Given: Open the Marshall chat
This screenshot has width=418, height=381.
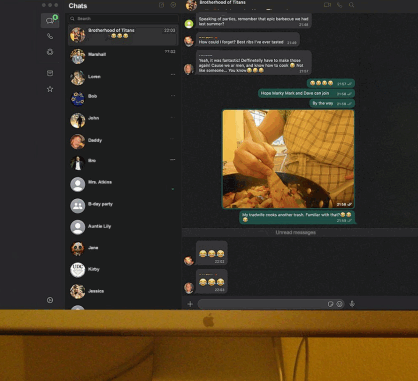Looking at the screenshot, I should [123, 56].
